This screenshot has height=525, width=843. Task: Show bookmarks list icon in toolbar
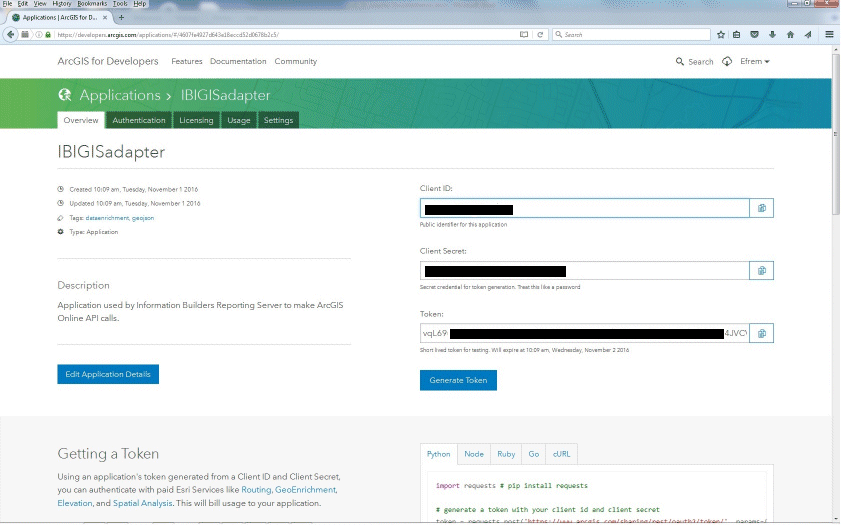(737, 34)
